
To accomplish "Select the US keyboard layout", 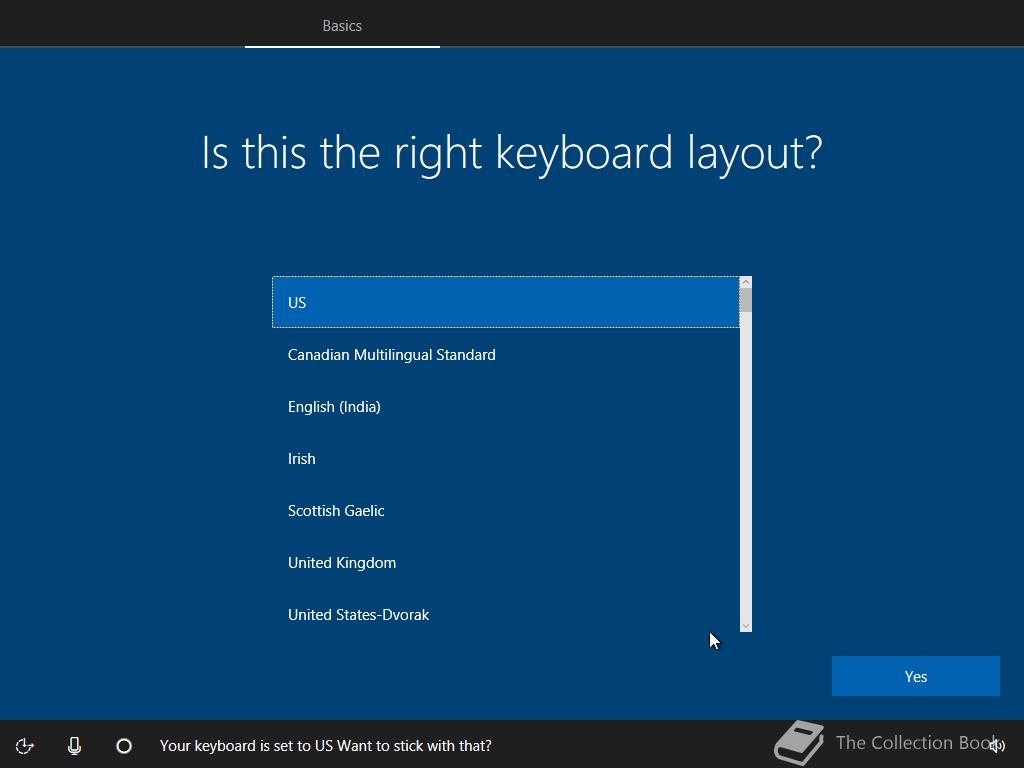I will click(506, 302).
